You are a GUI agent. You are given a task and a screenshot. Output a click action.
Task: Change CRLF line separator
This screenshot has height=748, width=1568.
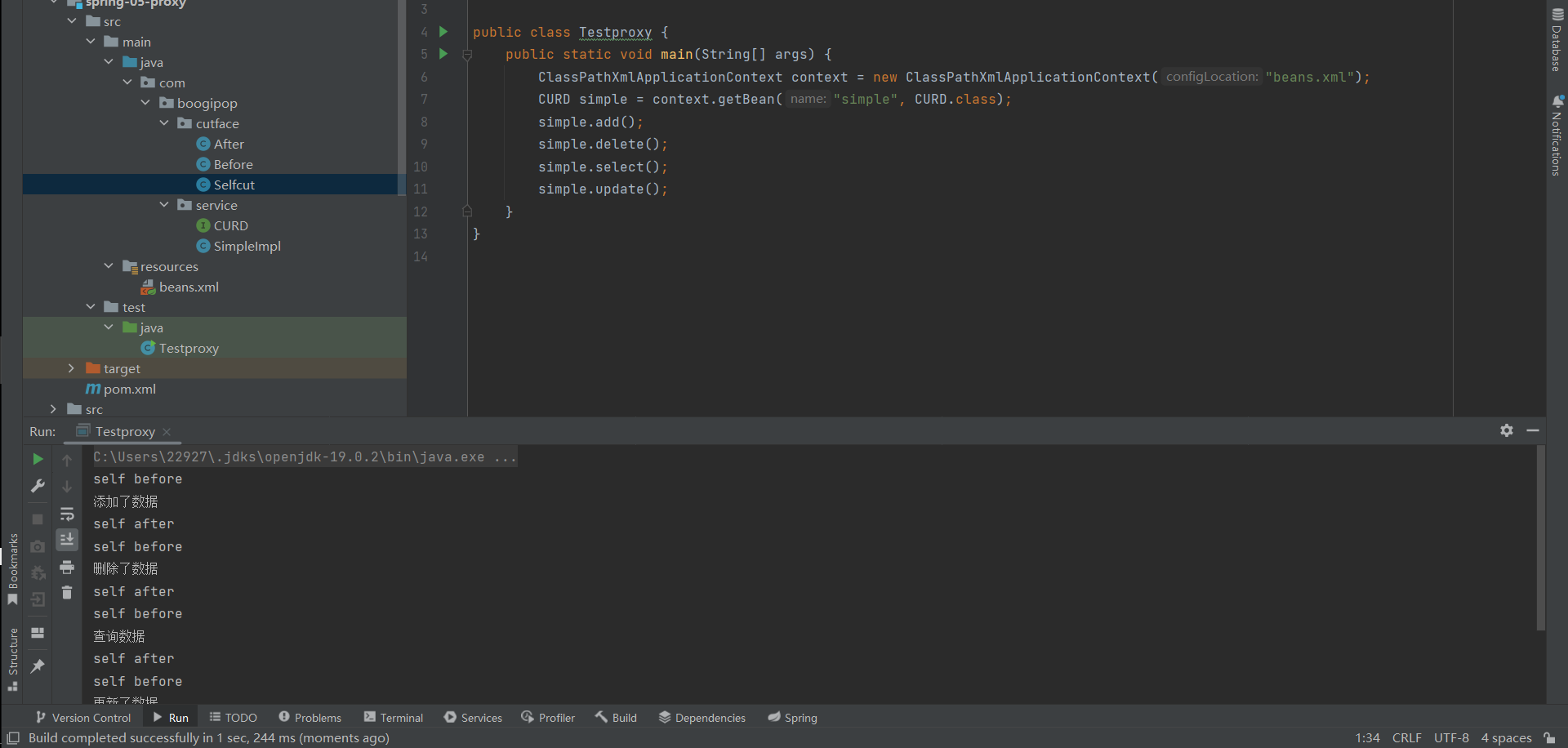coord(1406,738)
